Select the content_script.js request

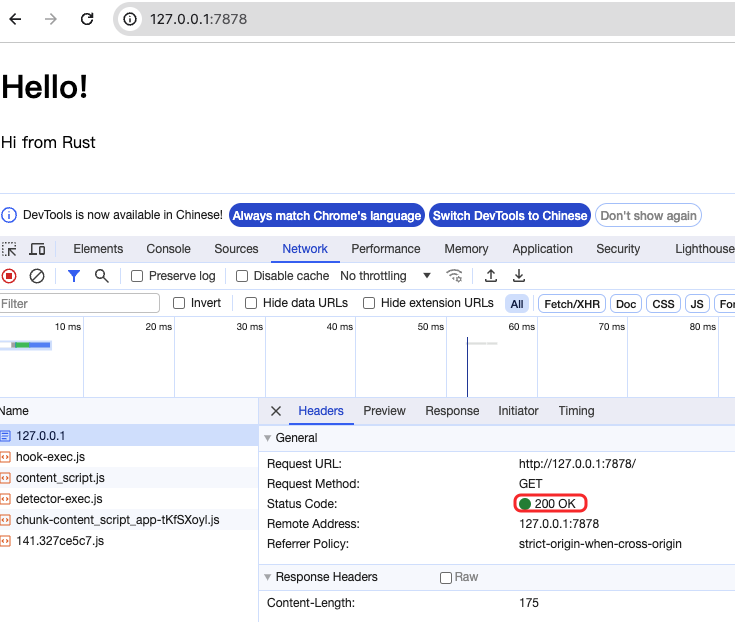129,478
